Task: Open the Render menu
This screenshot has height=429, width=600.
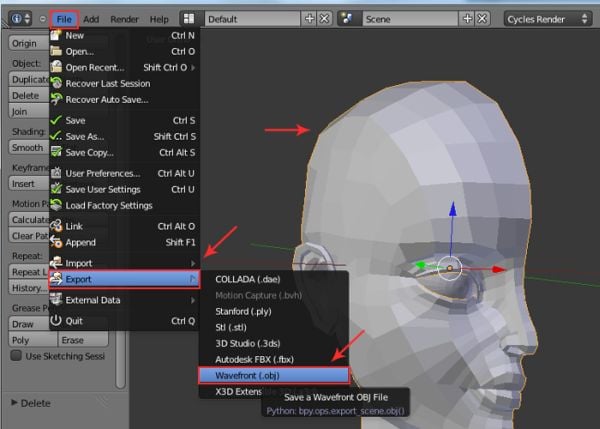Action: coord(125,19)
